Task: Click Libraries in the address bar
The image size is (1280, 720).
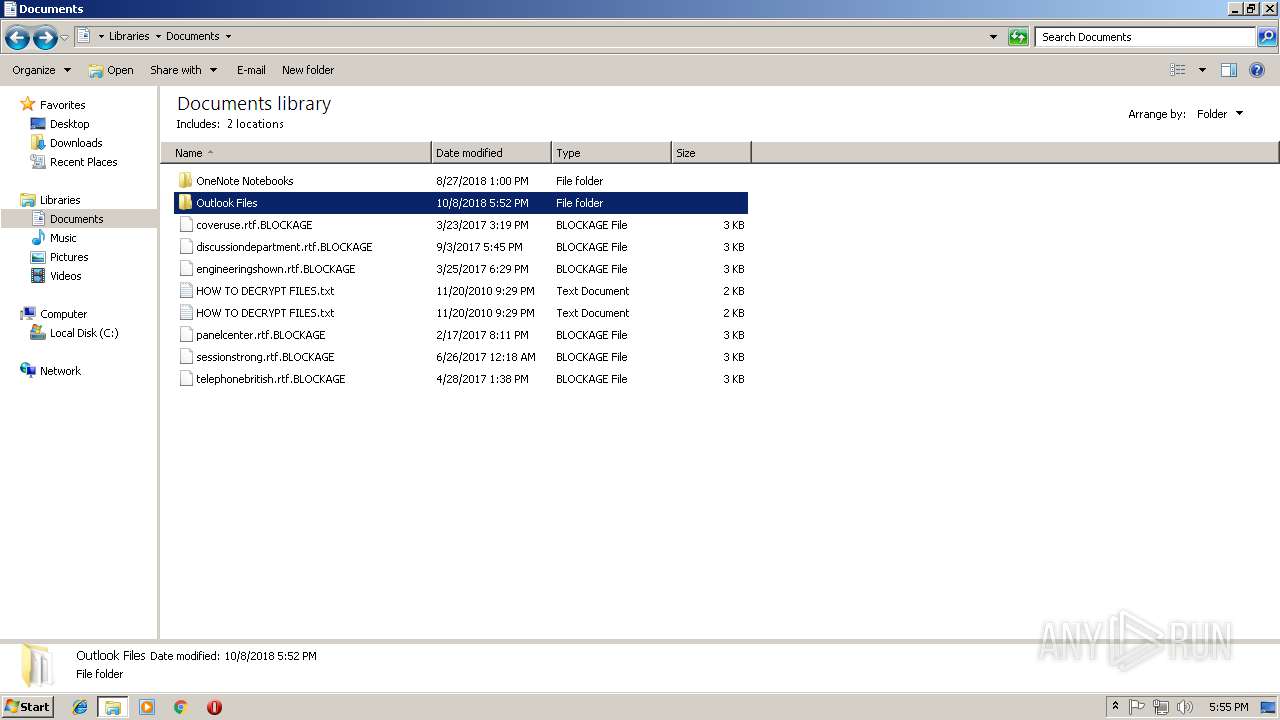Action: [129, 36]
